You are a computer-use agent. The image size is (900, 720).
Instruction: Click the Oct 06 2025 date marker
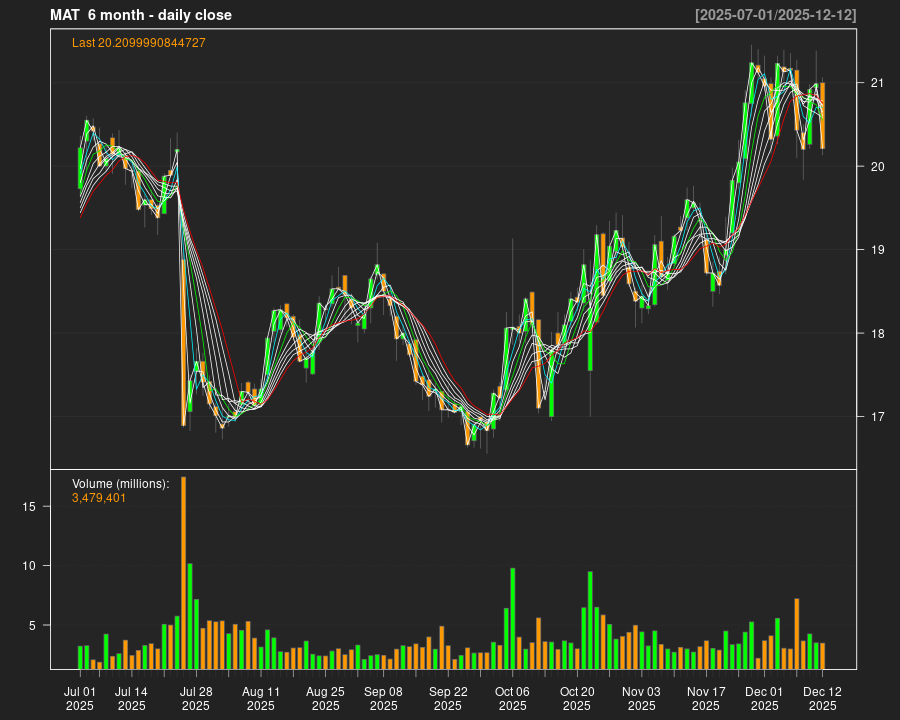click(512, 698)
